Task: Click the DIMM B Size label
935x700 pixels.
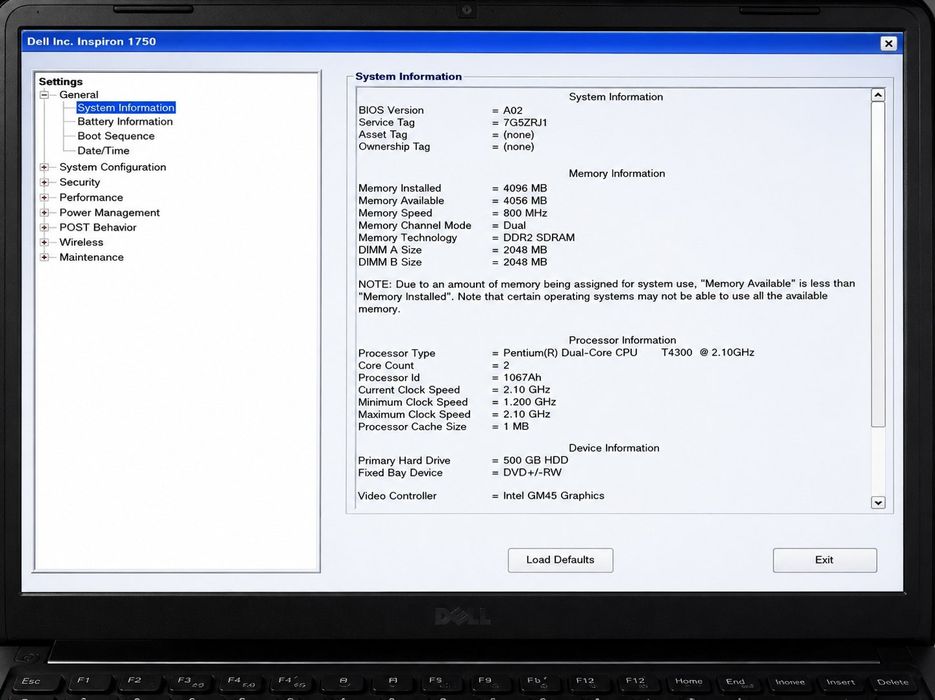Action: coord(389,262)
